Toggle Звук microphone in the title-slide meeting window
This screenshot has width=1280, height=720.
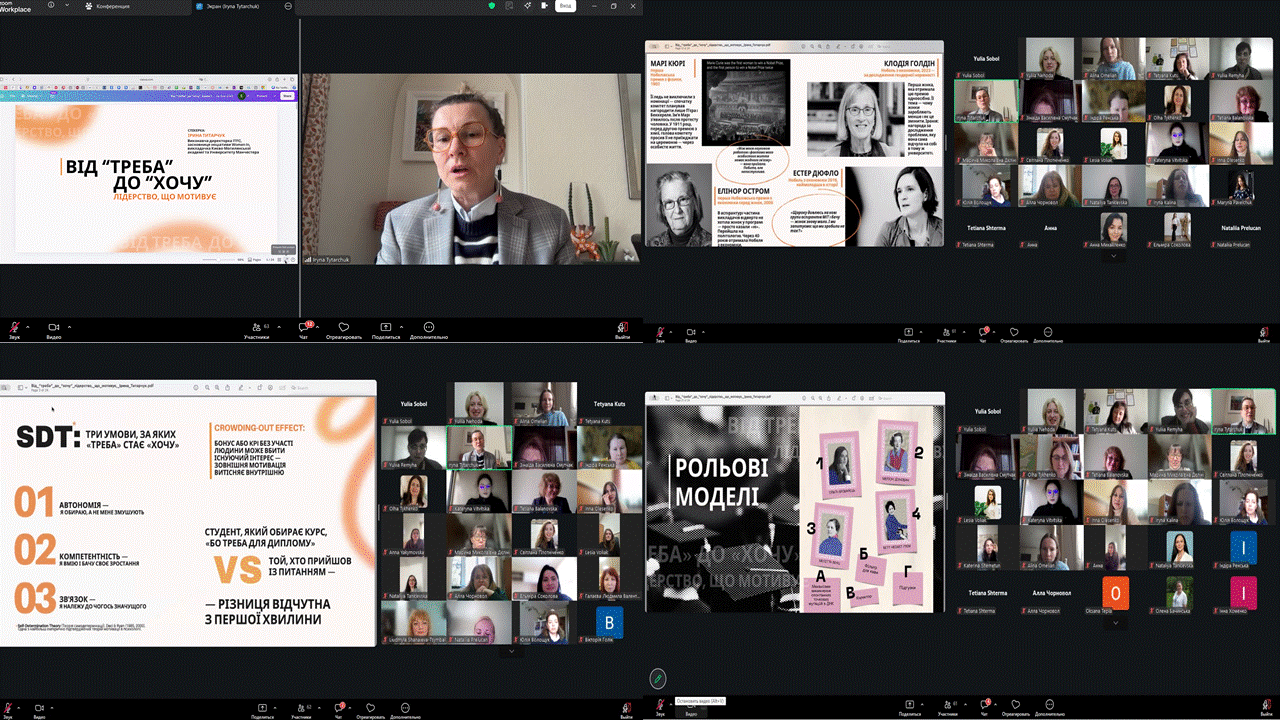[x=14, y=327]
